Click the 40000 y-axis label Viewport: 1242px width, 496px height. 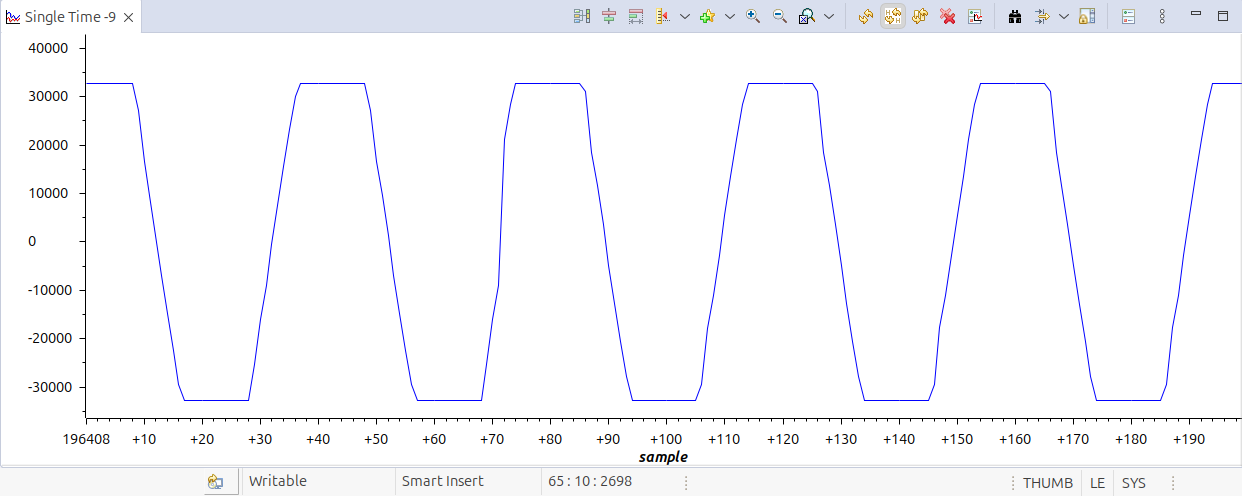pyautogui.click(x=48, y=48)
